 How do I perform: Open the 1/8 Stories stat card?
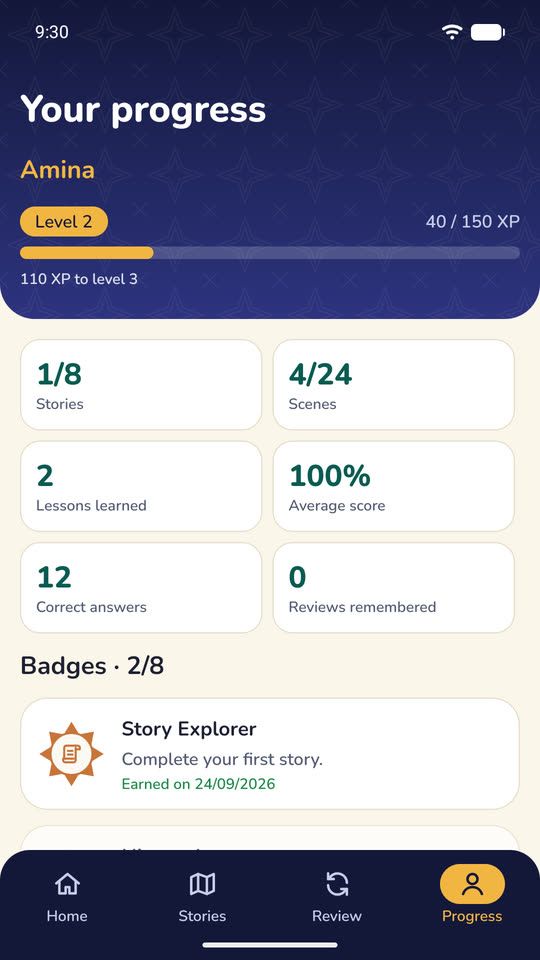141,384
